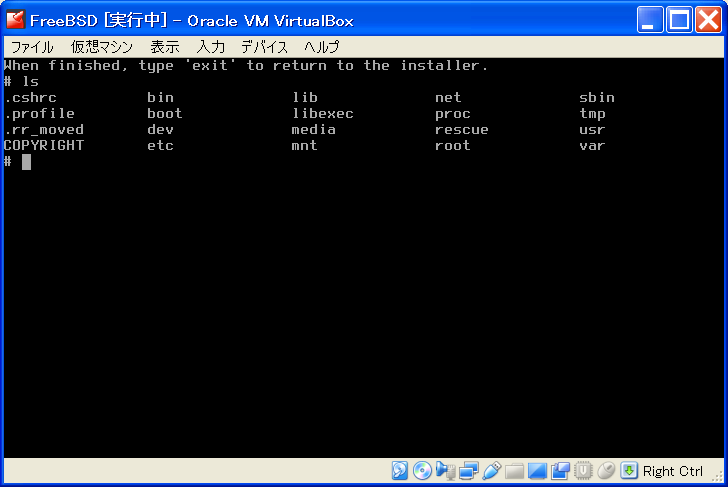Click the .cshrc entry in listing
The image size is (728, 487).
pyautogui.click(x=30, y=97)
